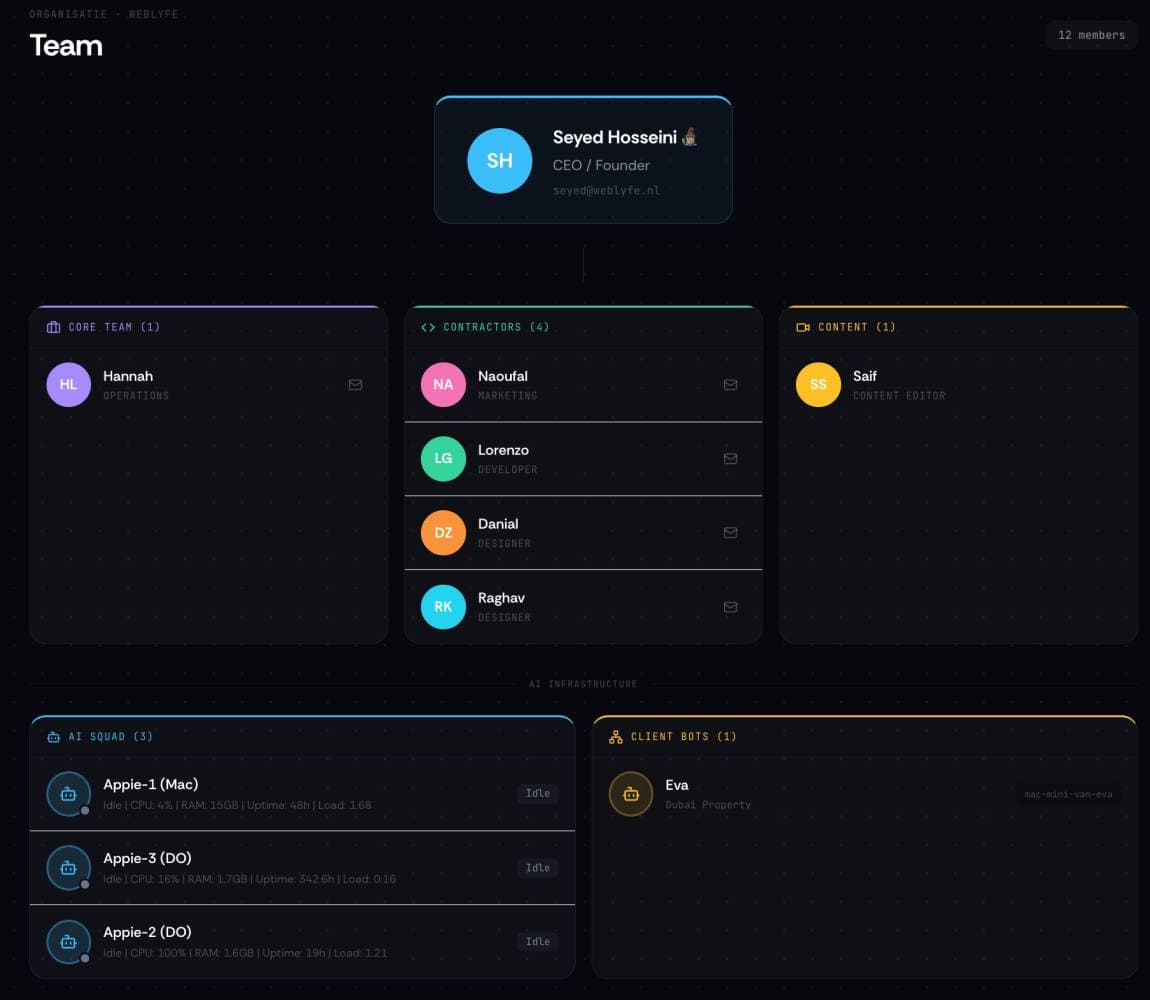The width and height of the screenshot is (1150, 1000).
Task: Click the briefcase icon beside CORE TEAM
Action: pos(51,326)
